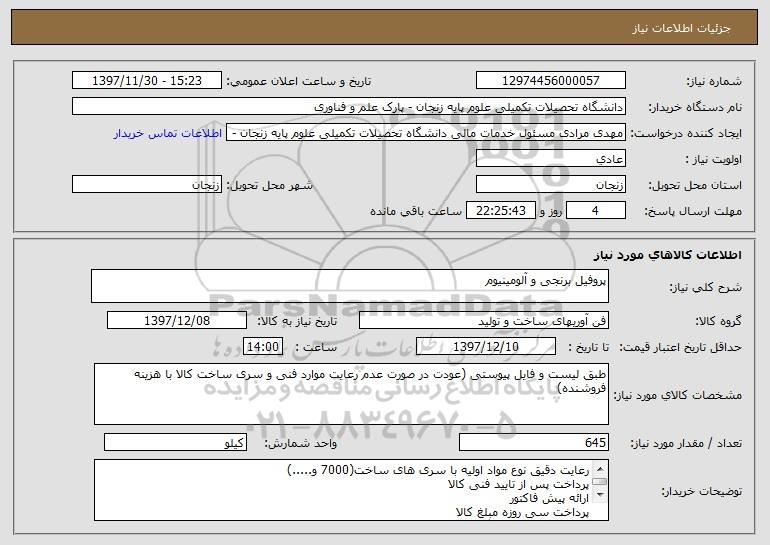
Task: Click the buyer notes scrollbar thumb
Action: [600, 481]
